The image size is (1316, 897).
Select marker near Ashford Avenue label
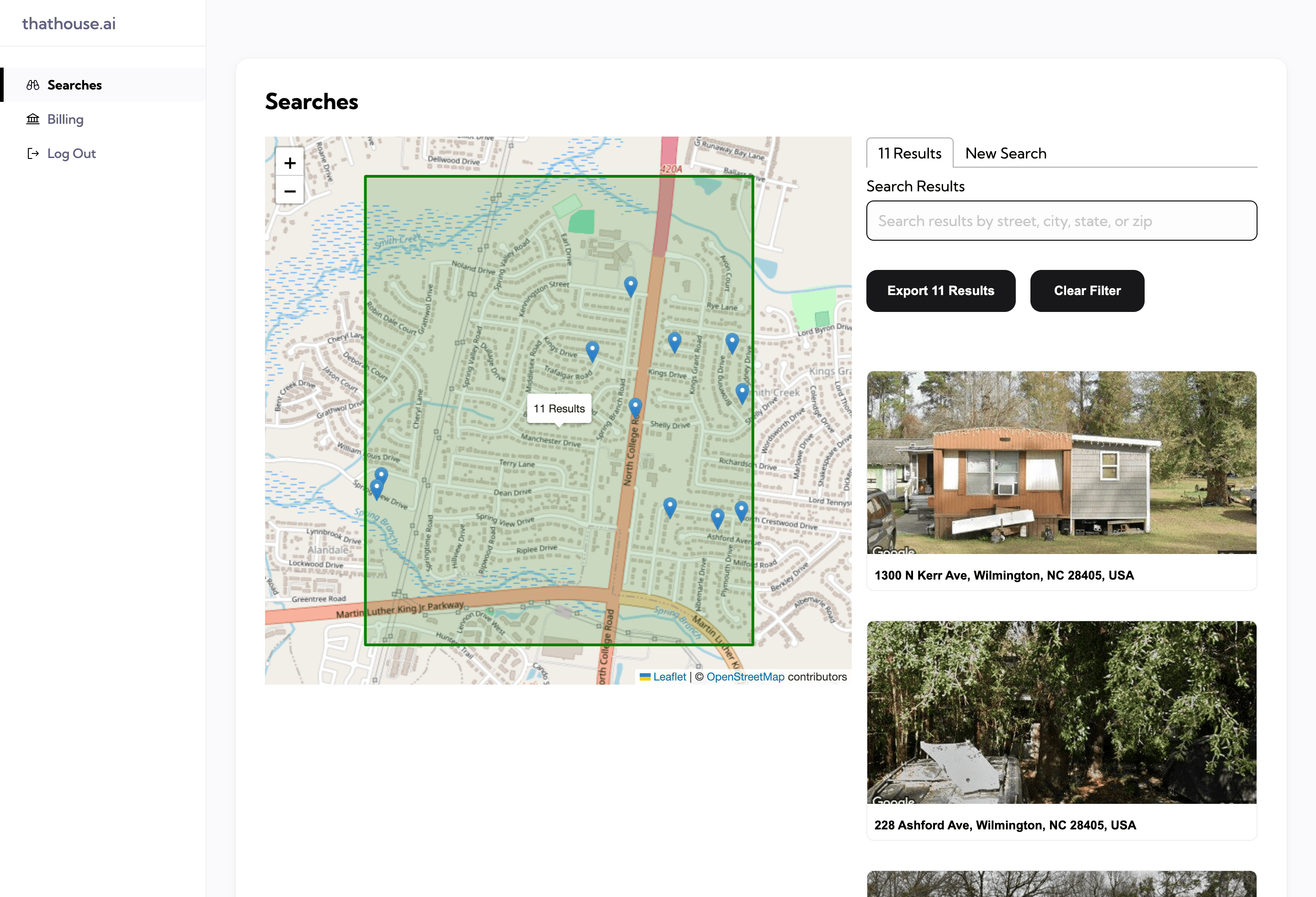pos(717,519)
